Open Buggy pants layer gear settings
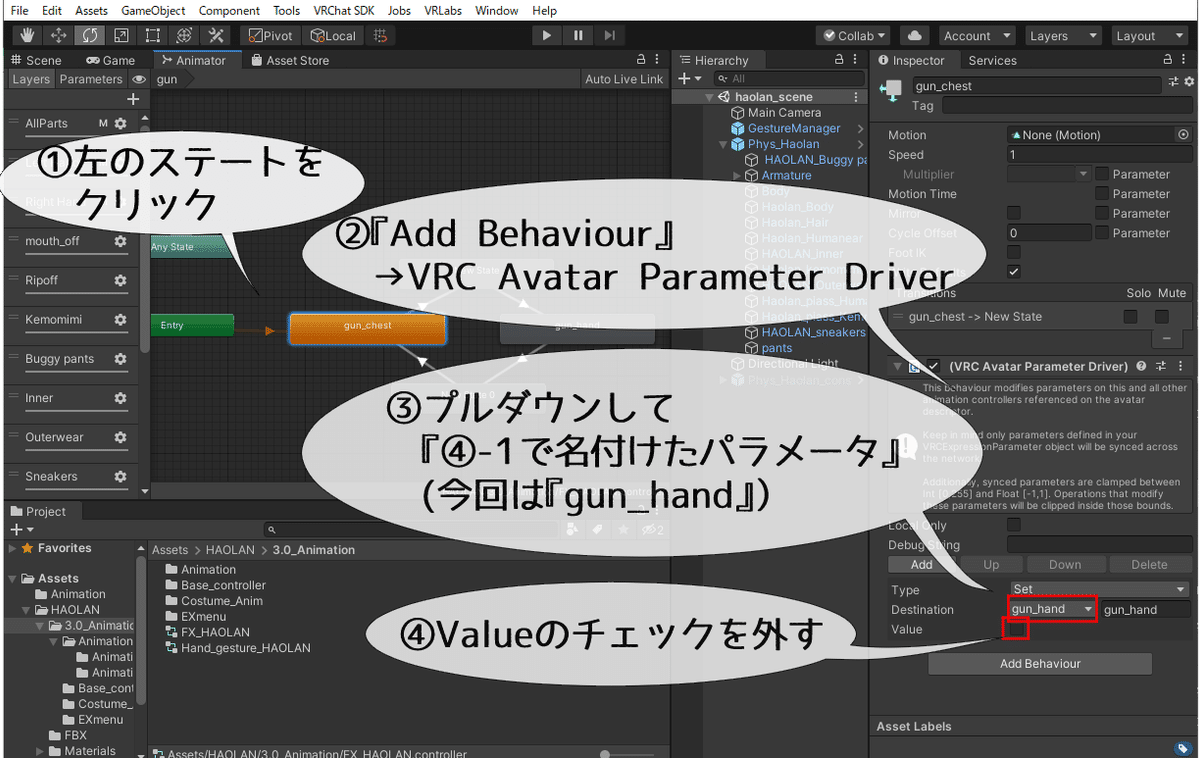The width and height of the screenshot is (1200, 758). click(x=120, y=359)
